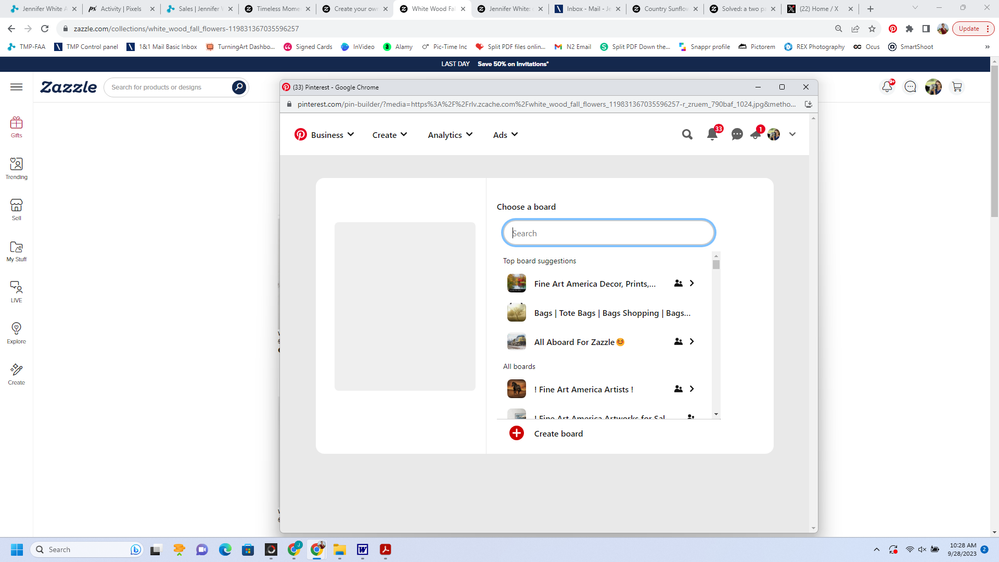Expand the Analytics dropdown menu

coord(450,134)
